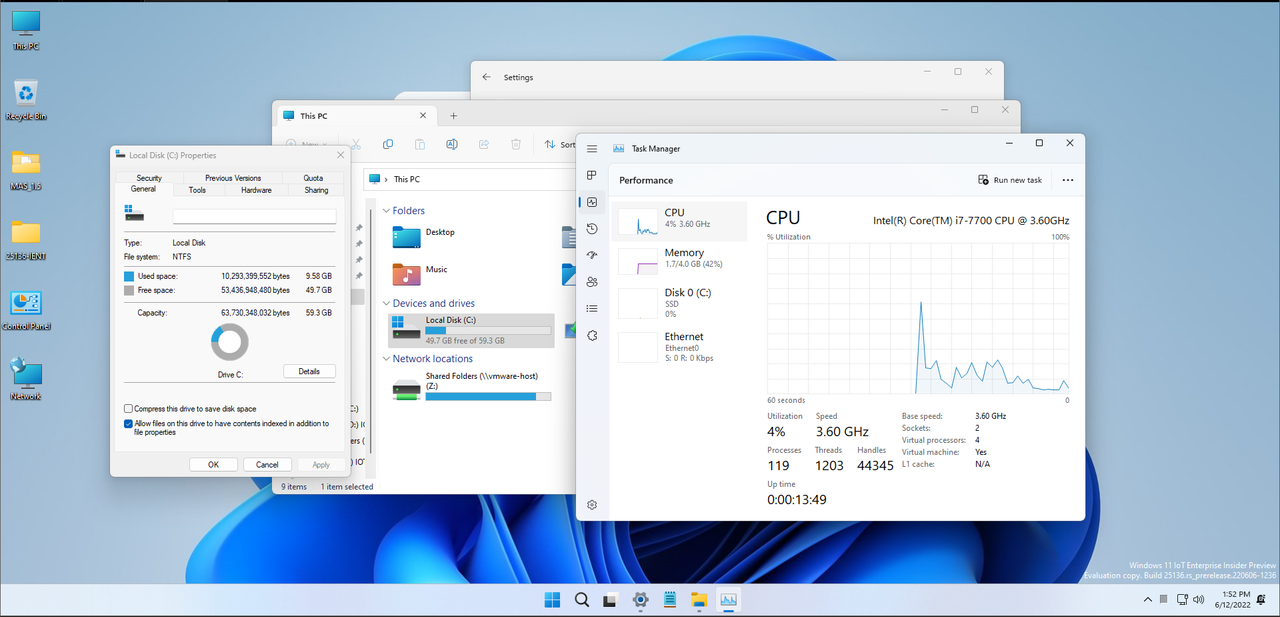This screenshot has height=617, width=1280.
Task: Click Task Manager icon on taskbar
Action: 728,600
